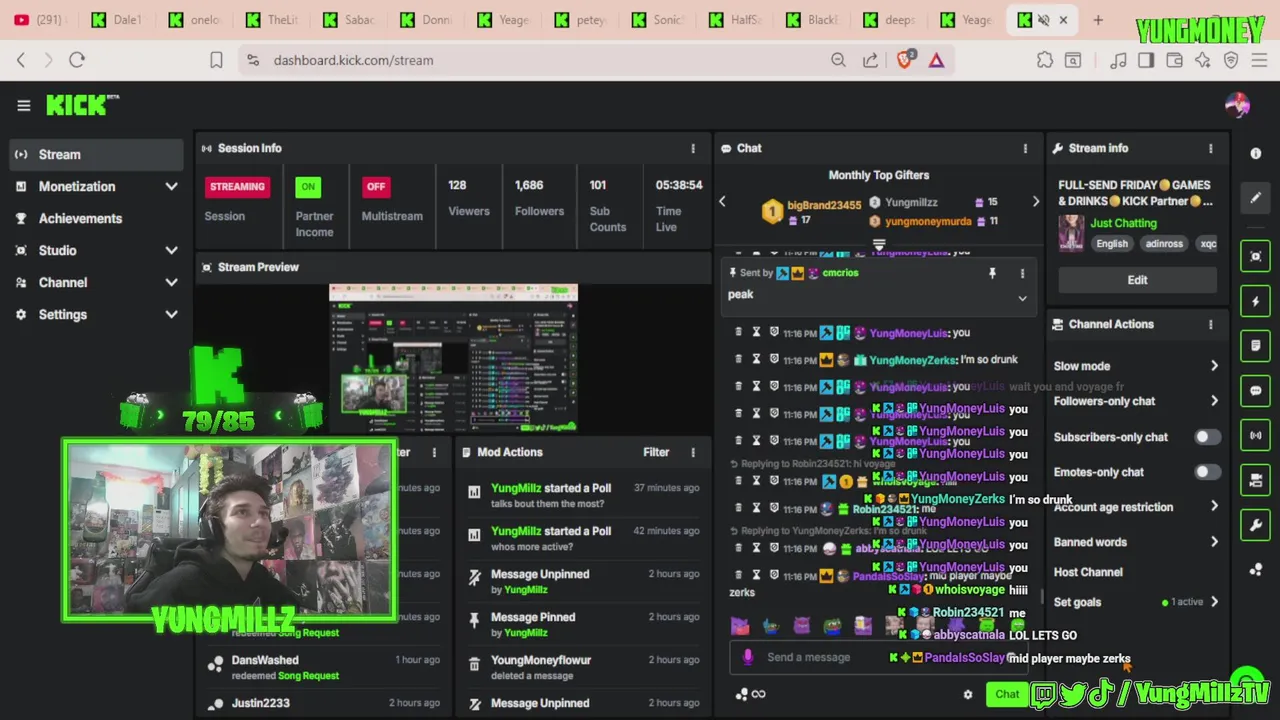Select the pencil edit icon in right sidebar

point(1256,197)
